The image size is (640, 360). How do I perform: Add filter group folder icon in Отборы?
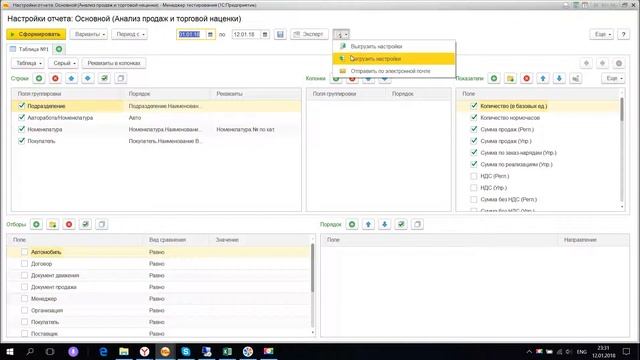[53, 224]
